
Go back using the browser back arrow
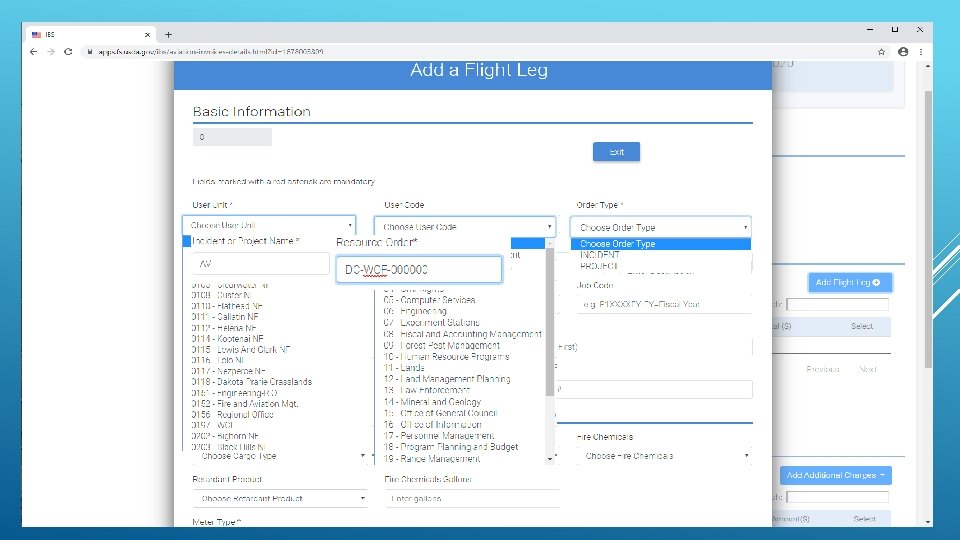(x=33, y=52)
